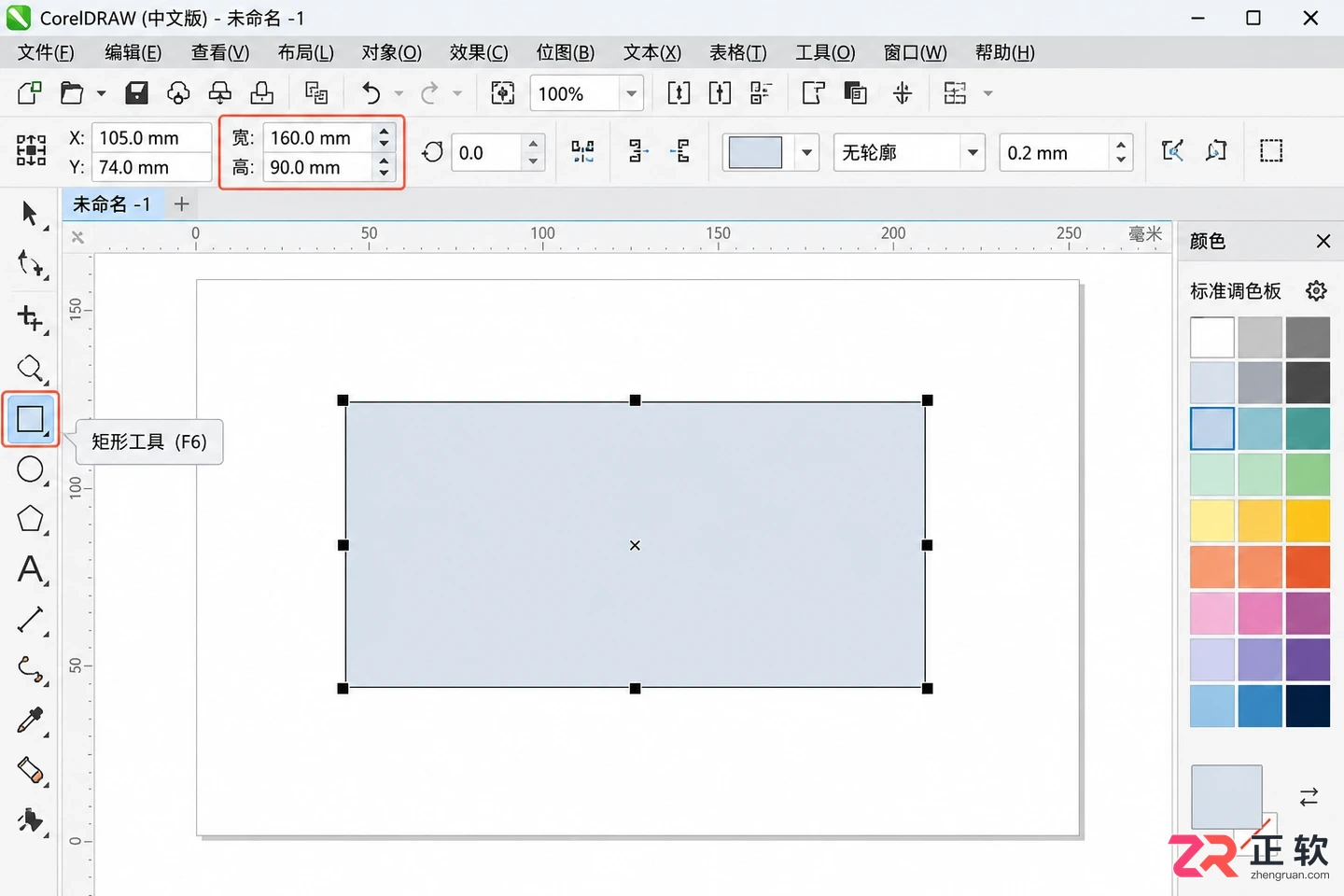1344x896 pixels.
Task: Open the outline style 无轮廓 dropdown
Action: tap(973, 152)
